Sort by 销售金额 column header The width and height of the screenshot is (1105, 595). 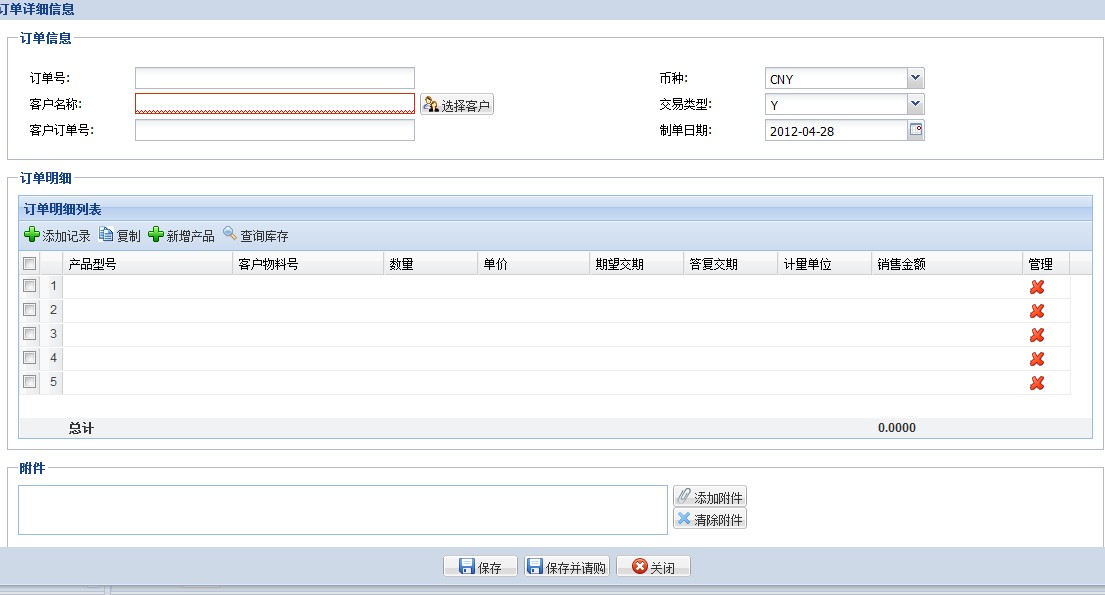[x=947, y=264]
